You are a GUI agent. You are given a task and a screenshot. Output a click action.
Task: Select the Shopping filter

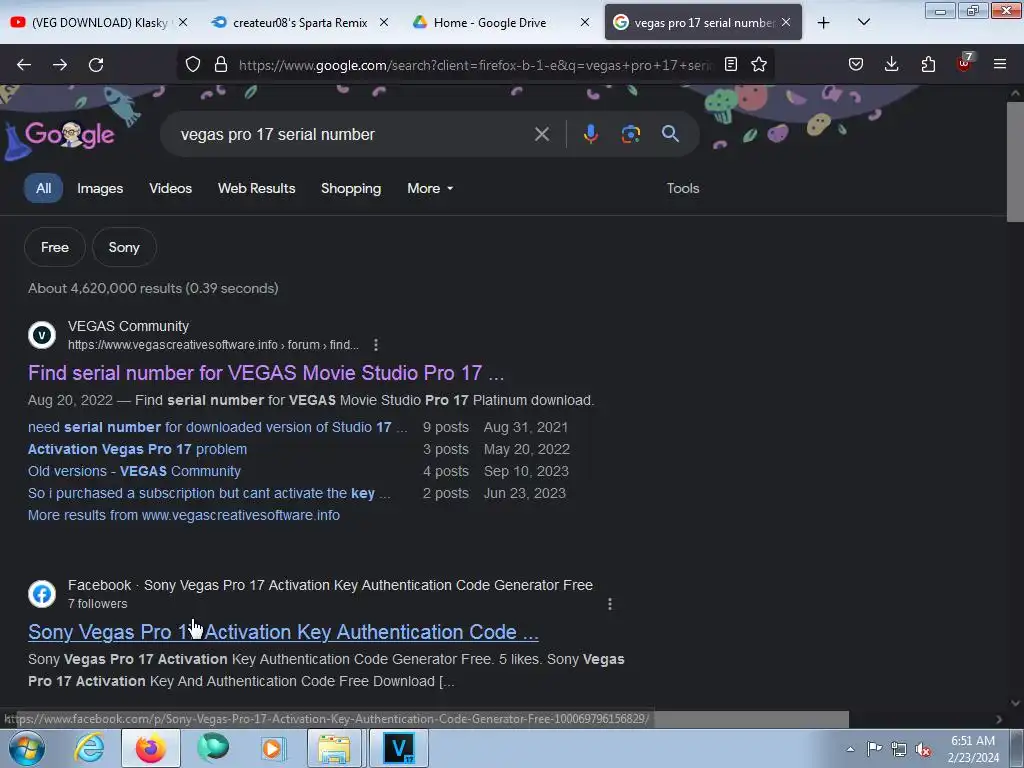pyautogui.click(x=351, y=188)
